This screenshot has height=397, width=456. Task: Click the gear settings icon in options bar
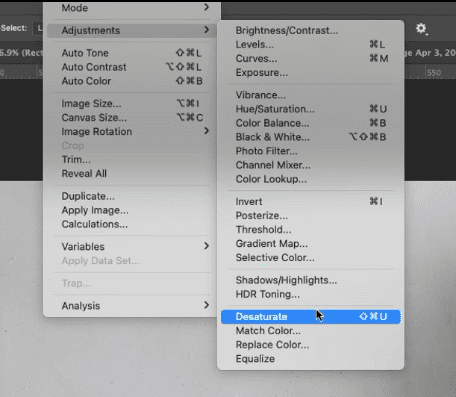point(421,29)
